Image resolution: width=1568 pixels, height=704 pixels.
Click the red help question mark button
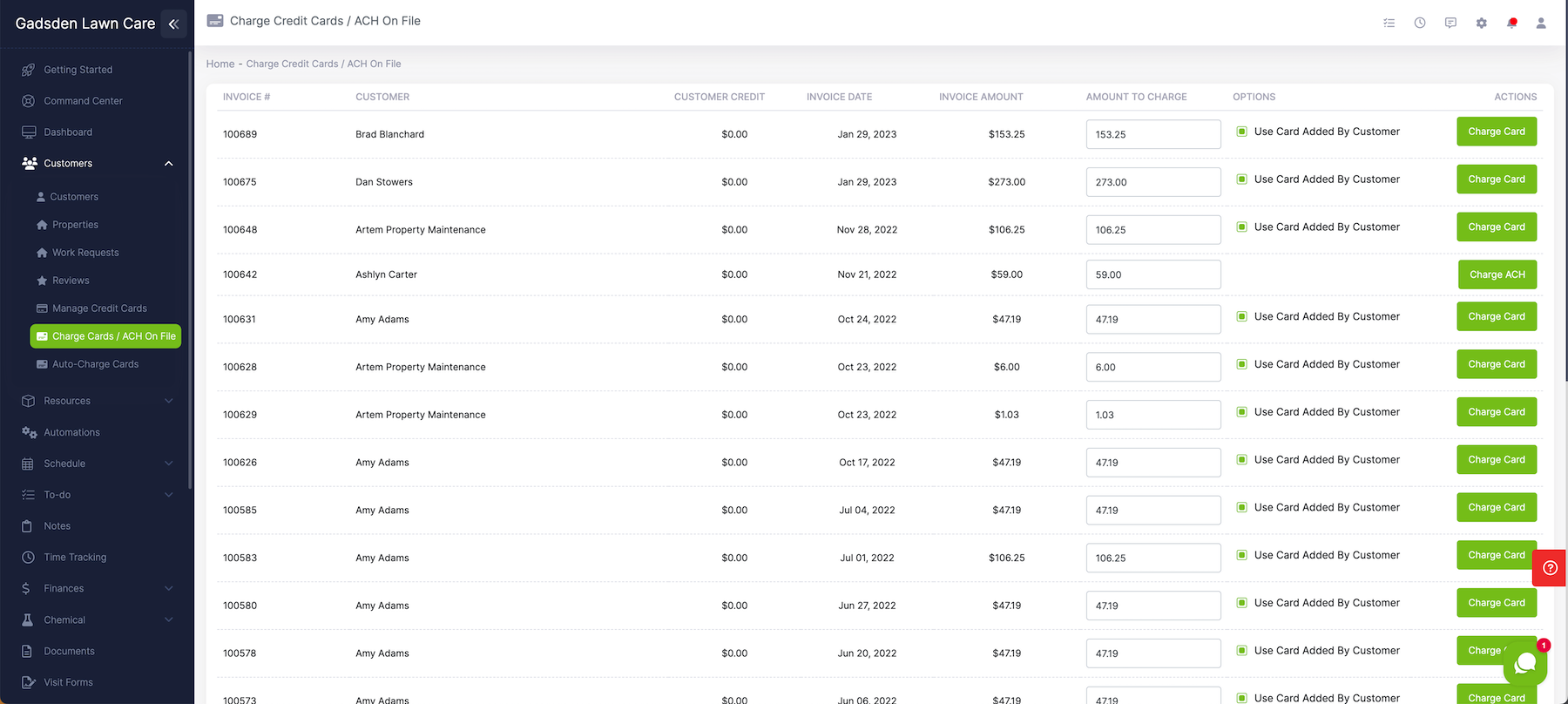tap(1549, 568)
